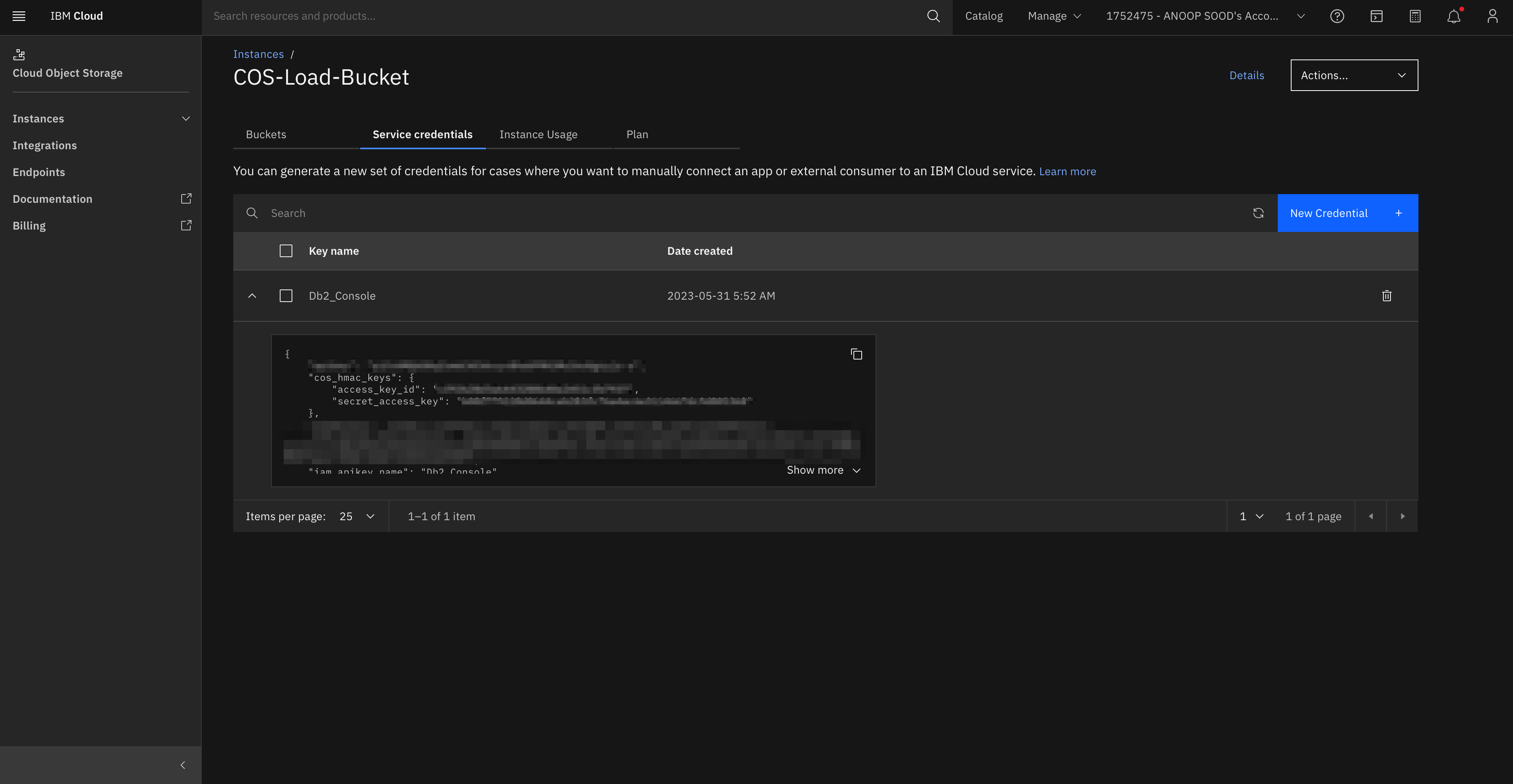Open the notifications bell
Screen dimensions: 1513x784
pyautogui.click(x=1454, y=16)
